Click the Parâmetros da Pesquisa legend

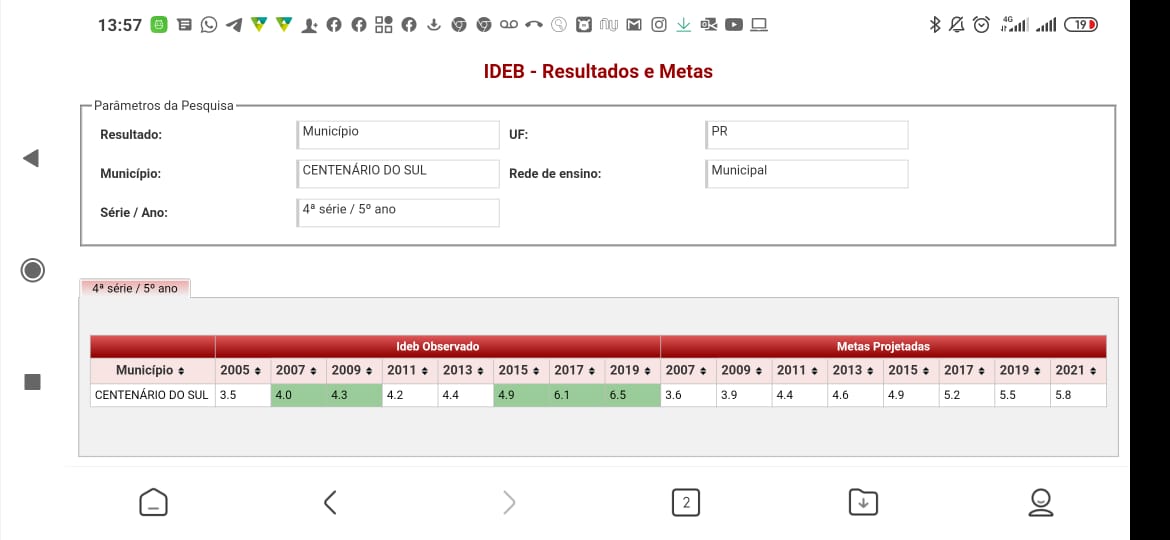163,106
